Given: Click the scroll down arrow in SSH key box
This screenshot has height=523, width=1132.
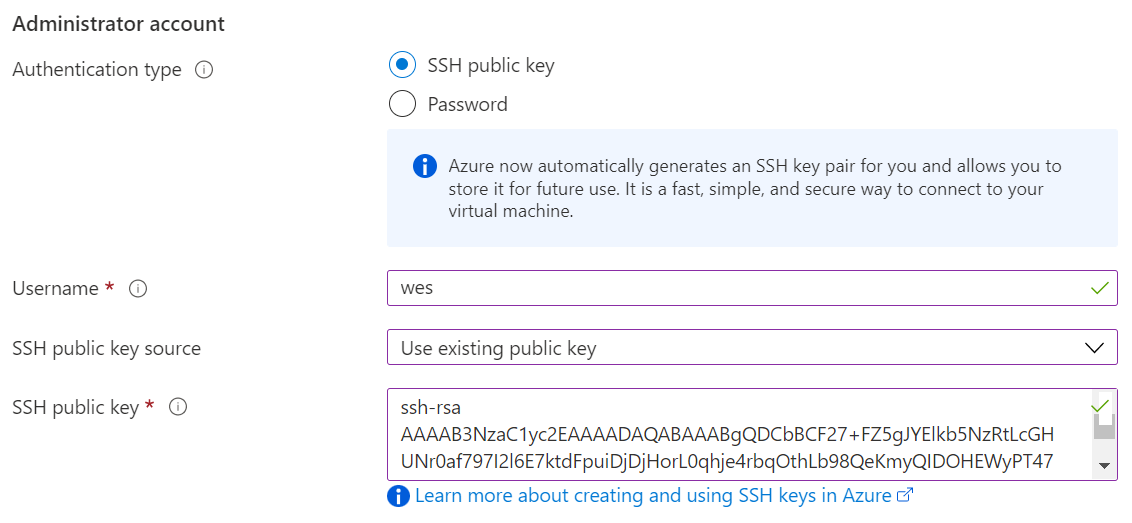Looking at the screenshot, I should [x=1104, y=466].
